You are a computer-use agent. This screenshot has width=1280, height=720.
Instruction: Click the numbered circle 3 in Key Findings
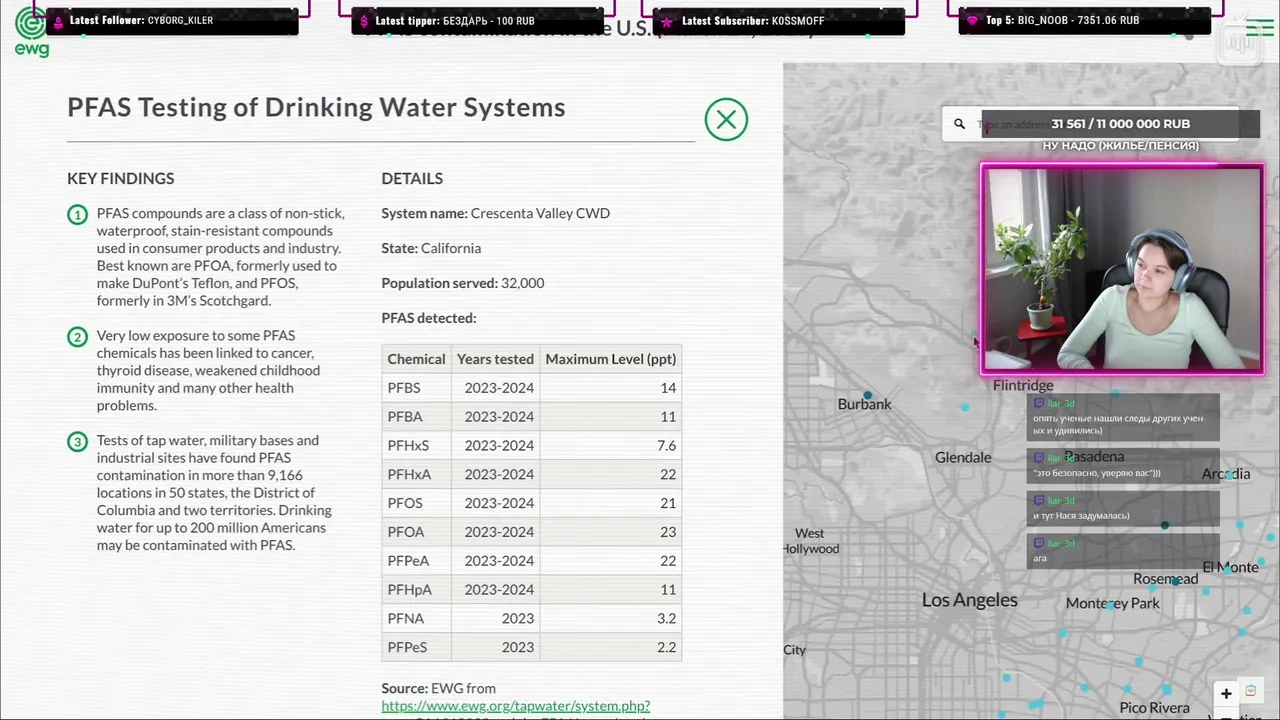78,441
